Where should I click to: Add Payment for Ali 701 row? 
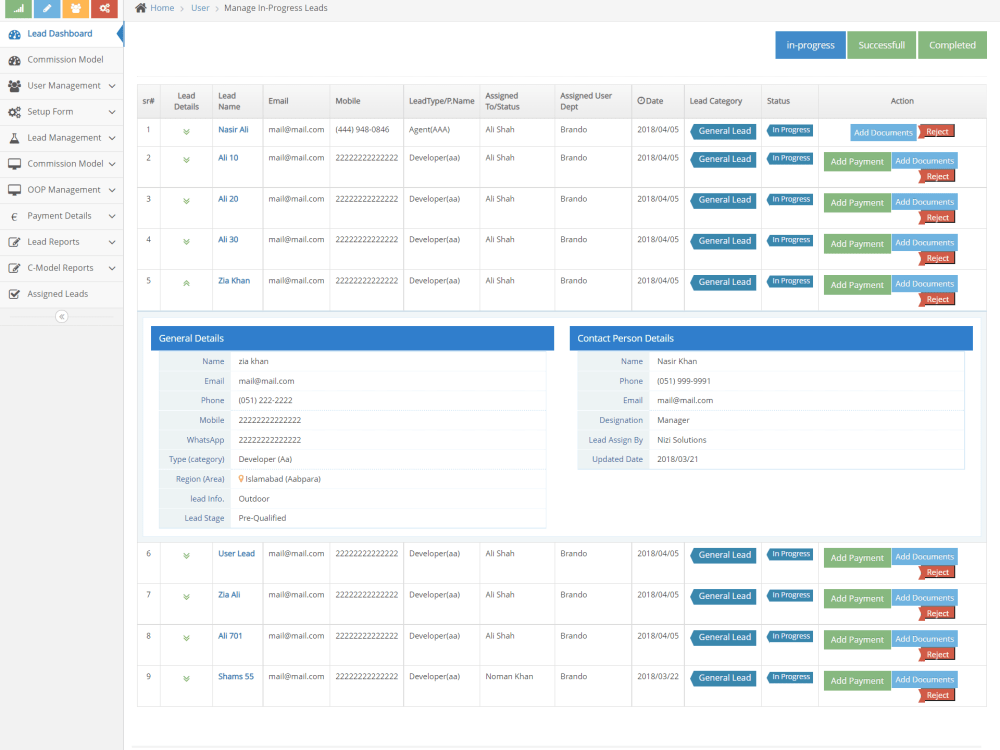tap(857, 640)
